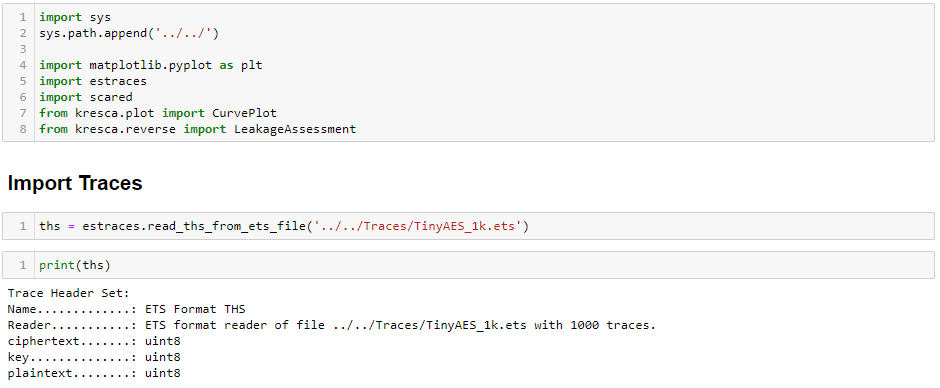Image resolution: width=940 pixels, height=388 pixels.
Task: Click line number 1 of print cell
Action: tap(23, 264)
